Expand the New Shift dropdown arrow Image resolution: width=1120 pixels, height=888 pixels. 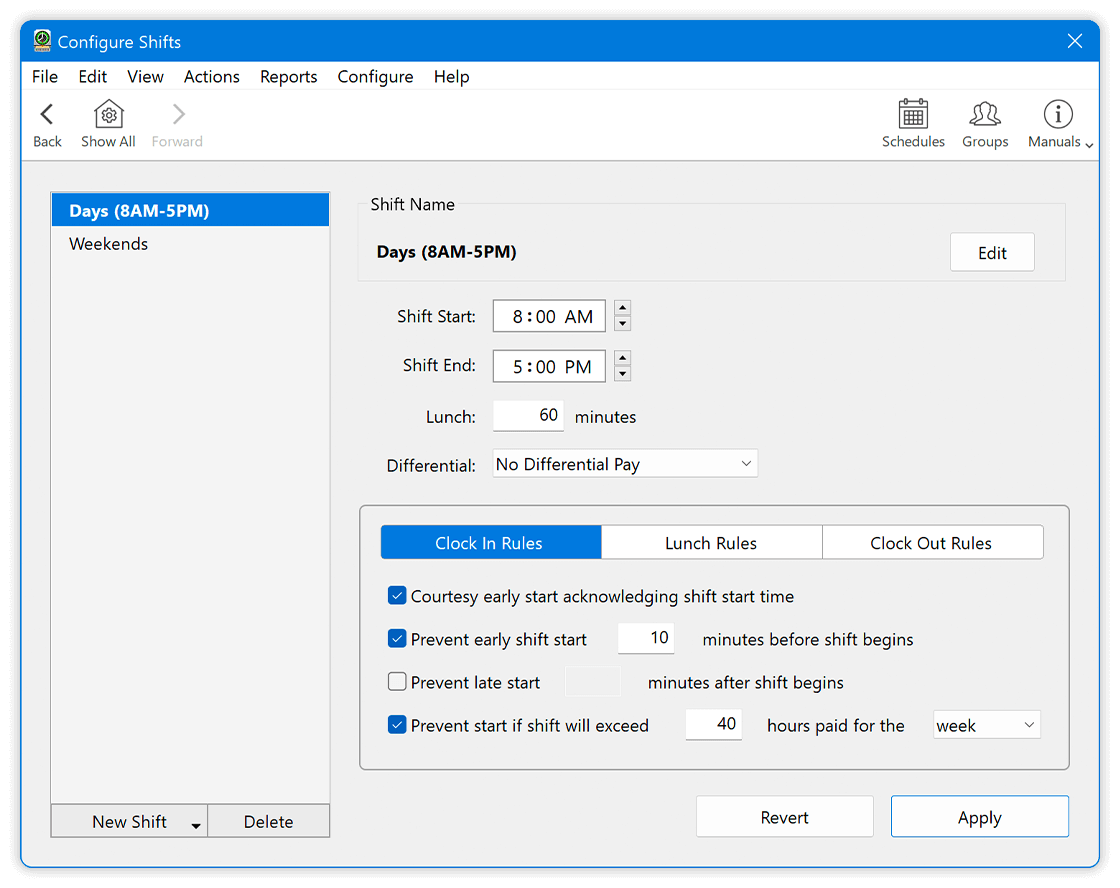(196, 825)
